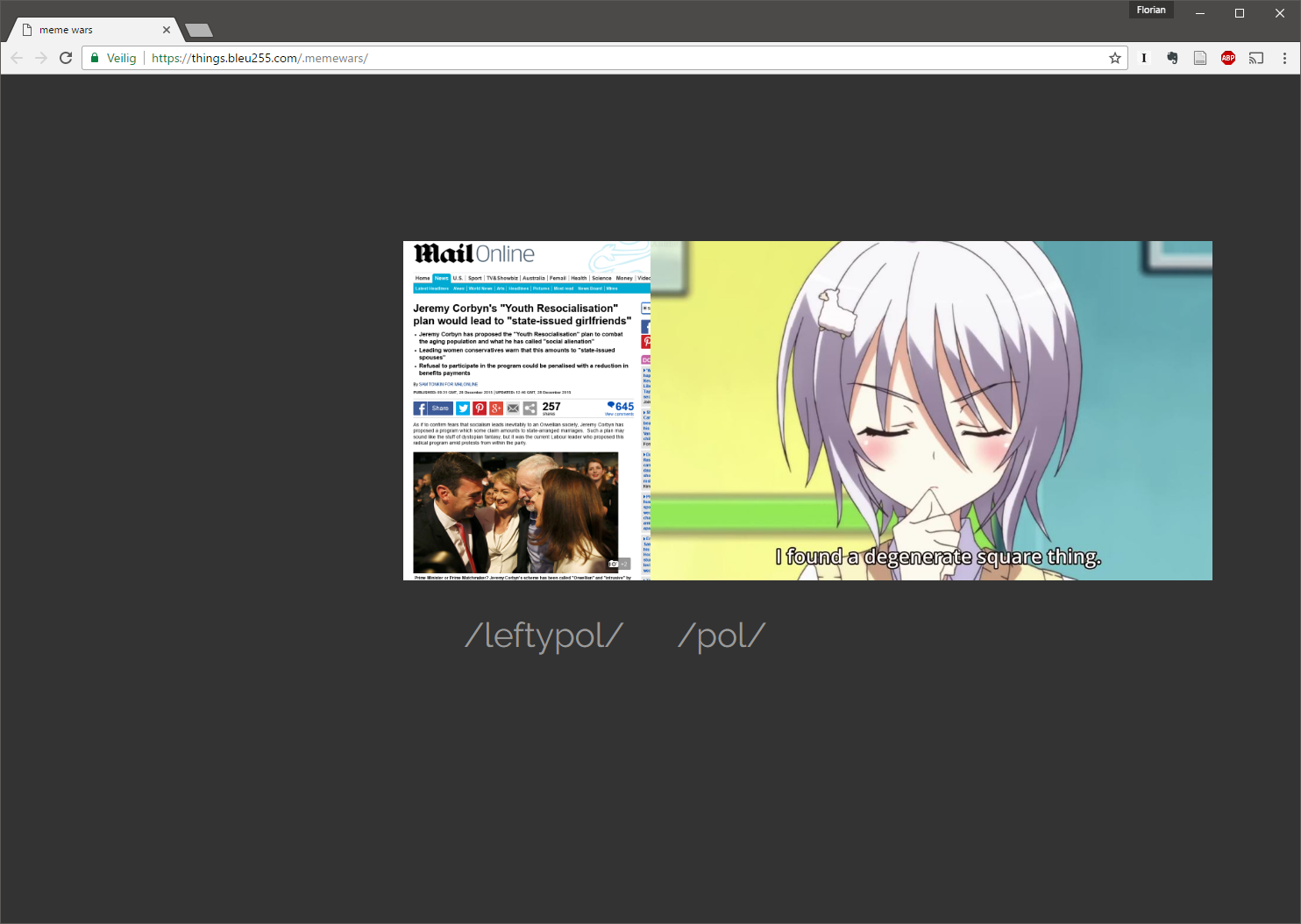Reload the meme wars page
This screenshot has width=1301, height=924.
tap(66, 58)
